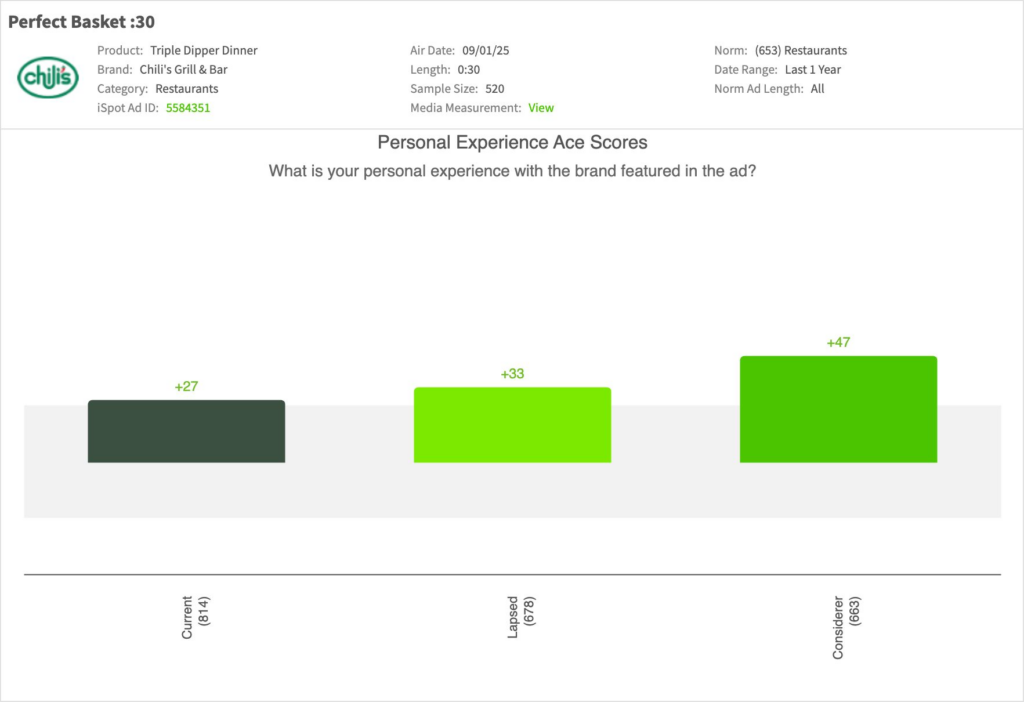Click the (653) Restaurants norm value
Image resolution: width=1024 pixels, height=702 pixels.
click(801, 50)
